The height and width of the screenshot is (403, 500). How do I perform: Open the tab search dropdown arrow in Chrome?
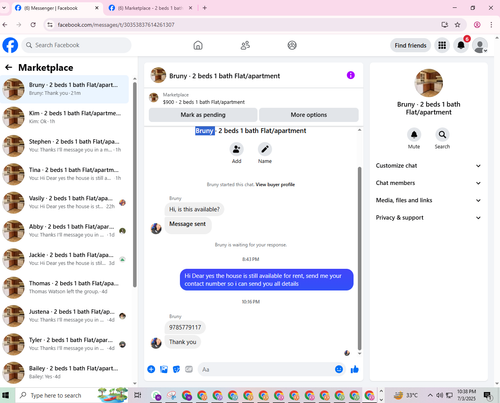pyautogui.click(x=4, y=8)
